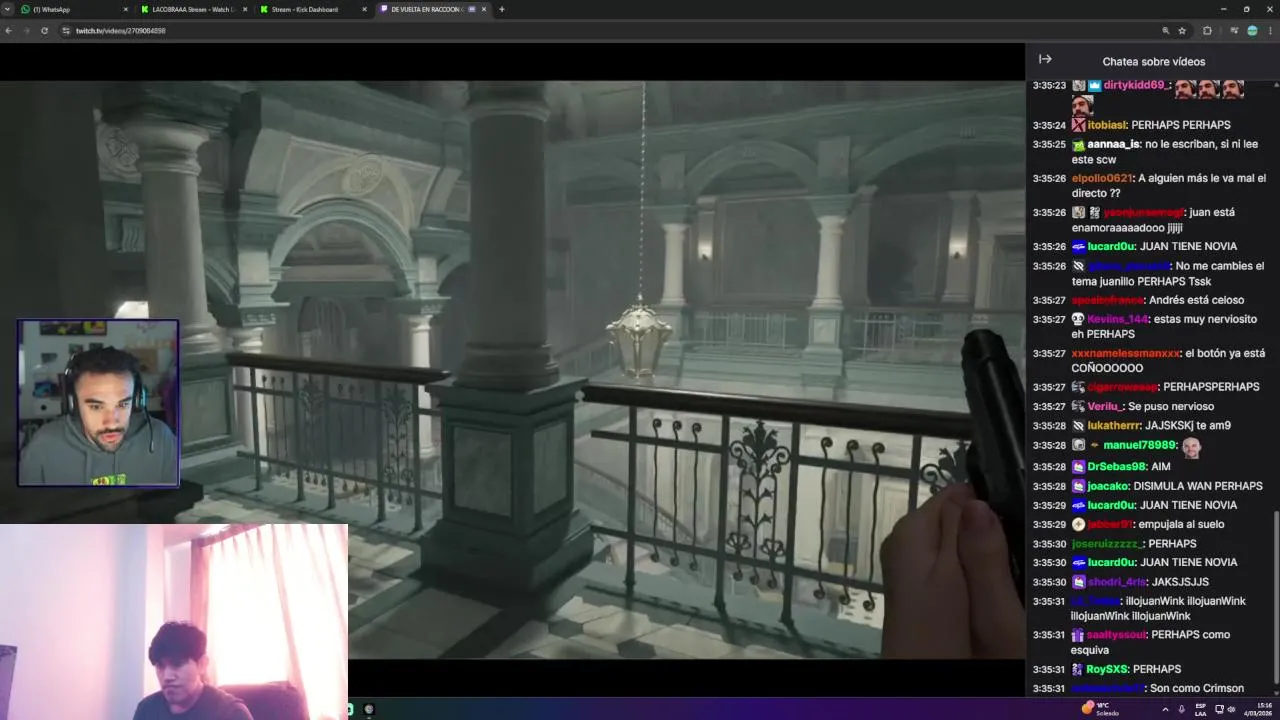
Task: Show hidden system tray icons
Action: 1165,709
